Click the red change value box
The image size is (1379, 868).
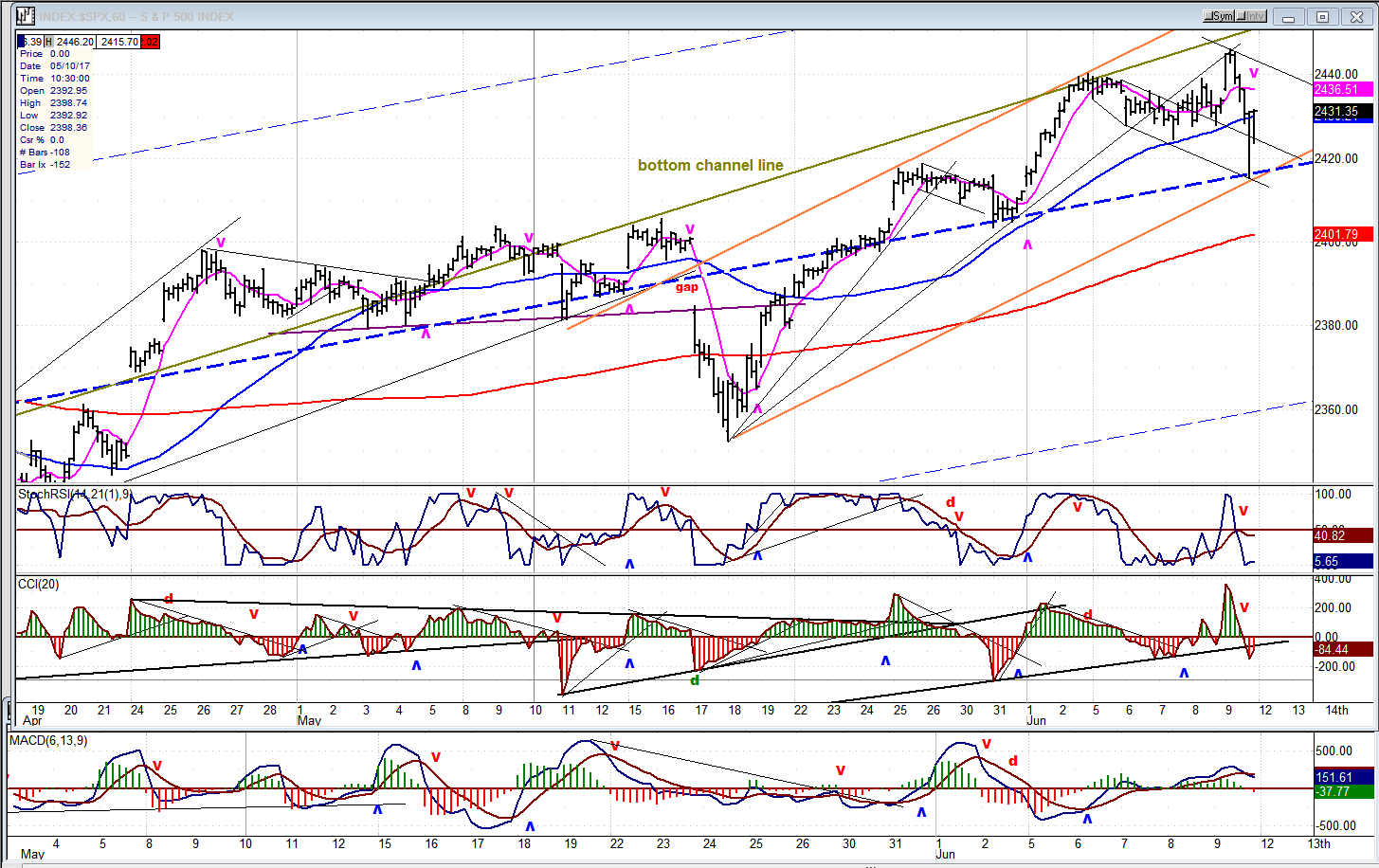point(151,42)
